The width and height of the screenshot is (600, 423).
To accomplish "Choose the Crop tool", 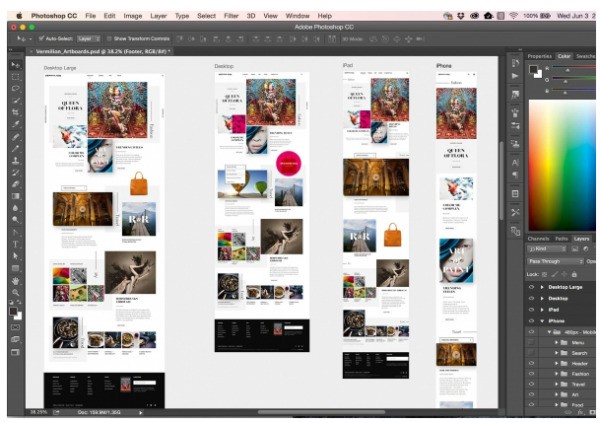I will pos(15,112).
